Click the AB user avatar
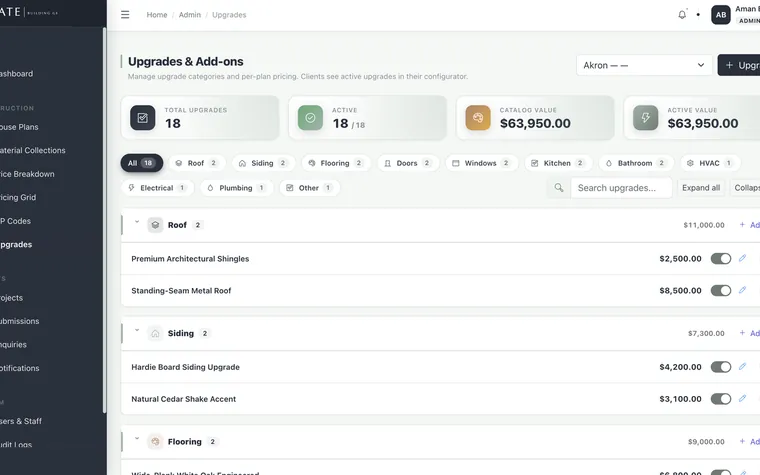This screenshot has height=475, width=760. point(721,15)
